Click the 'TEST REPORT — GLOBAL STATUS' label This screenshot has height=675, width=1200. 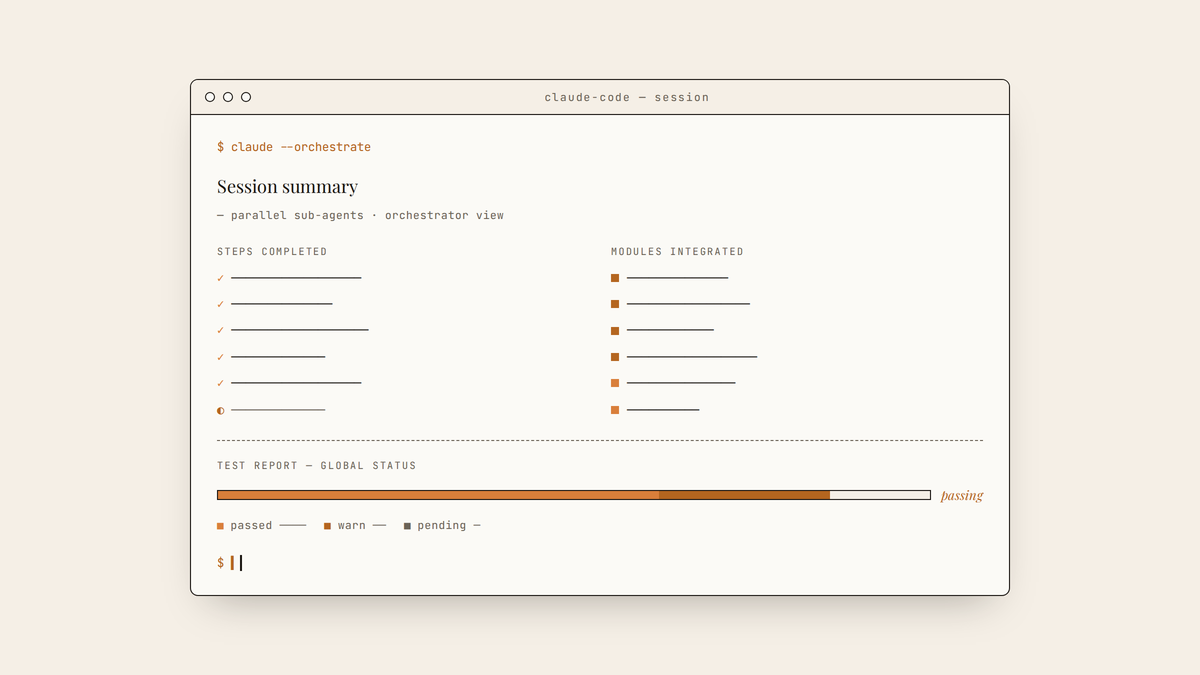tap(317, 466)
